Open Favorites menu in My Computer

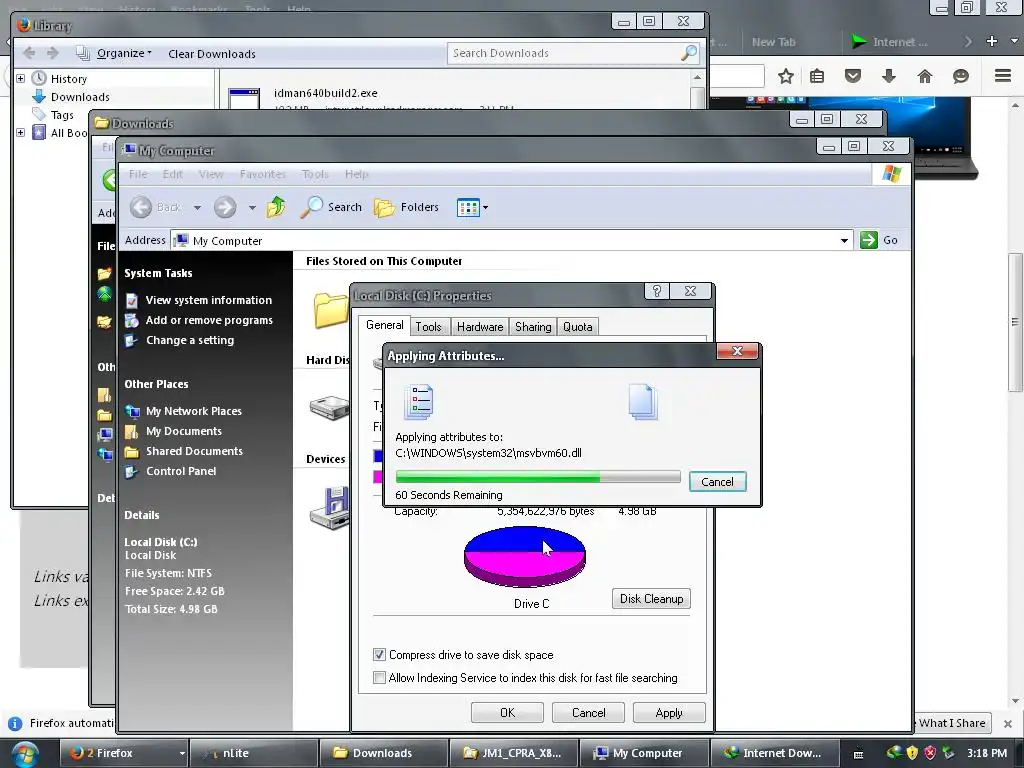[263, 174]
